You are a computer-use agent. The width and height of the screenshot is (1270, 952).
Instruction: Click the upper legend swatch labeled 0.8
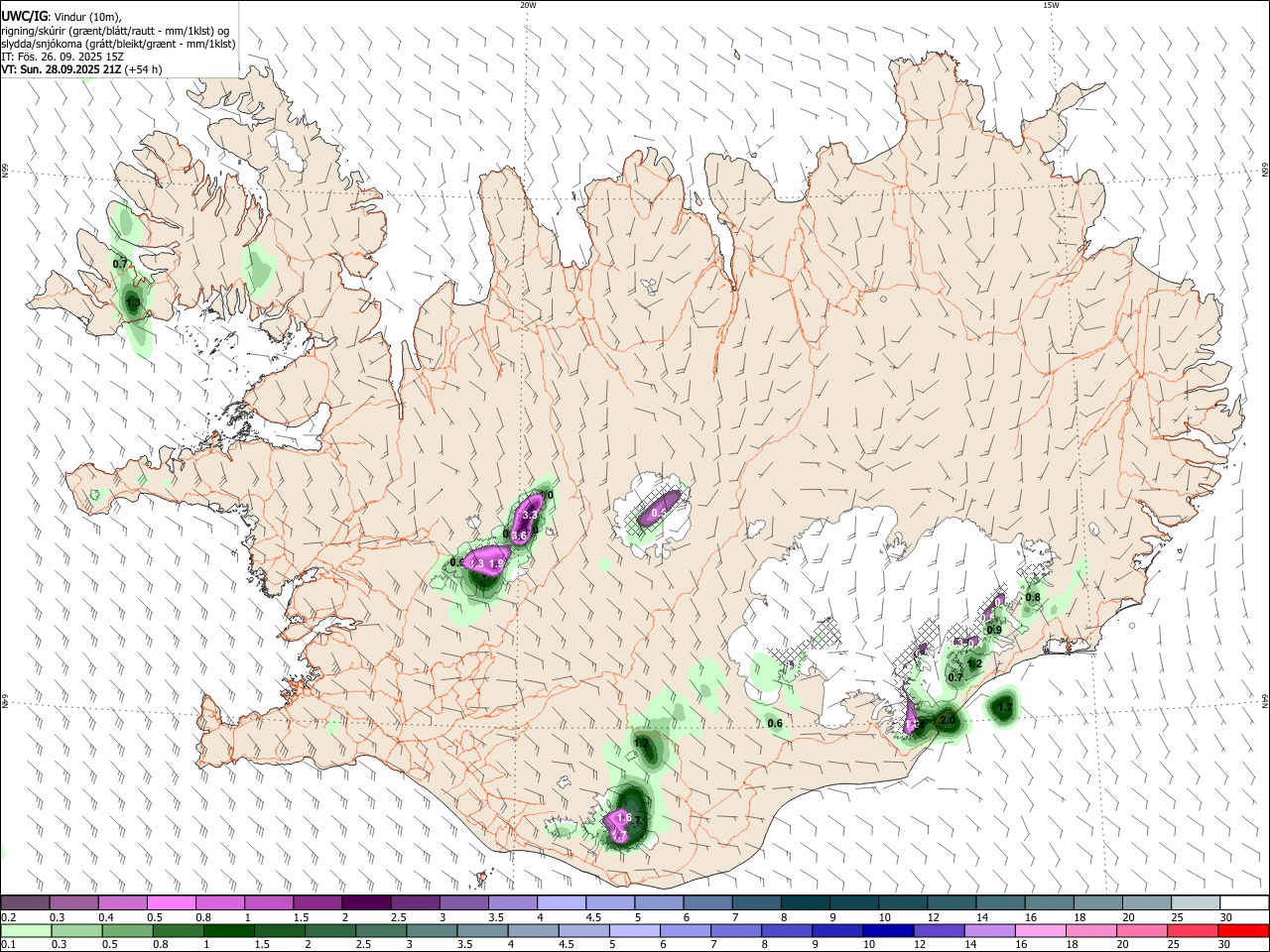point(219,903)
